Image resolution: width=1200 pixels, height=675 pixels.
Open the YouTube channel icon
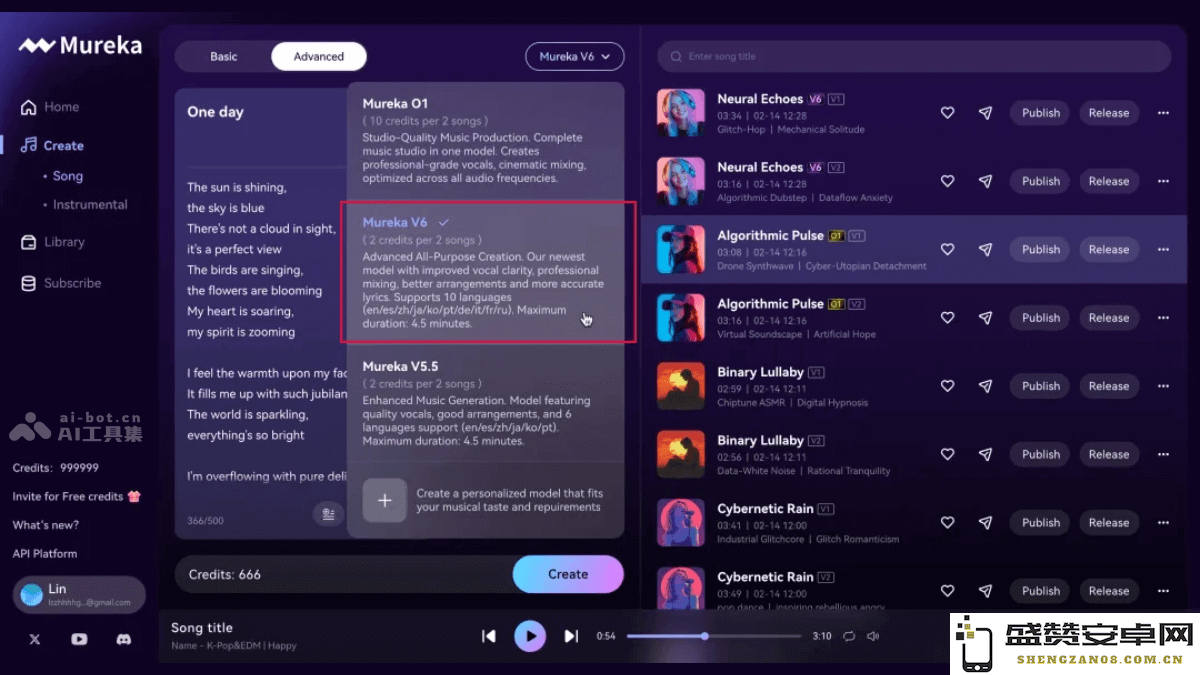[x=79, y=639]
